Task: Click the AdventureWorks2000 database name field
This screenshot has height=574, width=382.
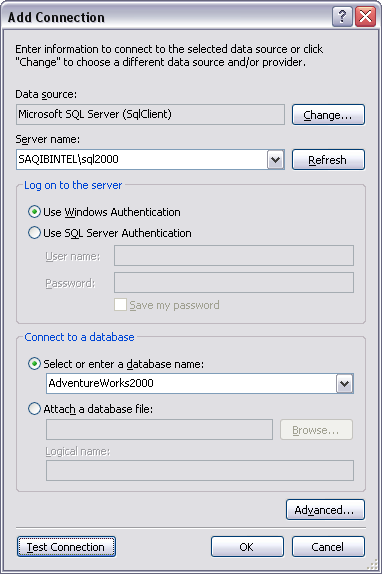Action: tap(191, 384)
